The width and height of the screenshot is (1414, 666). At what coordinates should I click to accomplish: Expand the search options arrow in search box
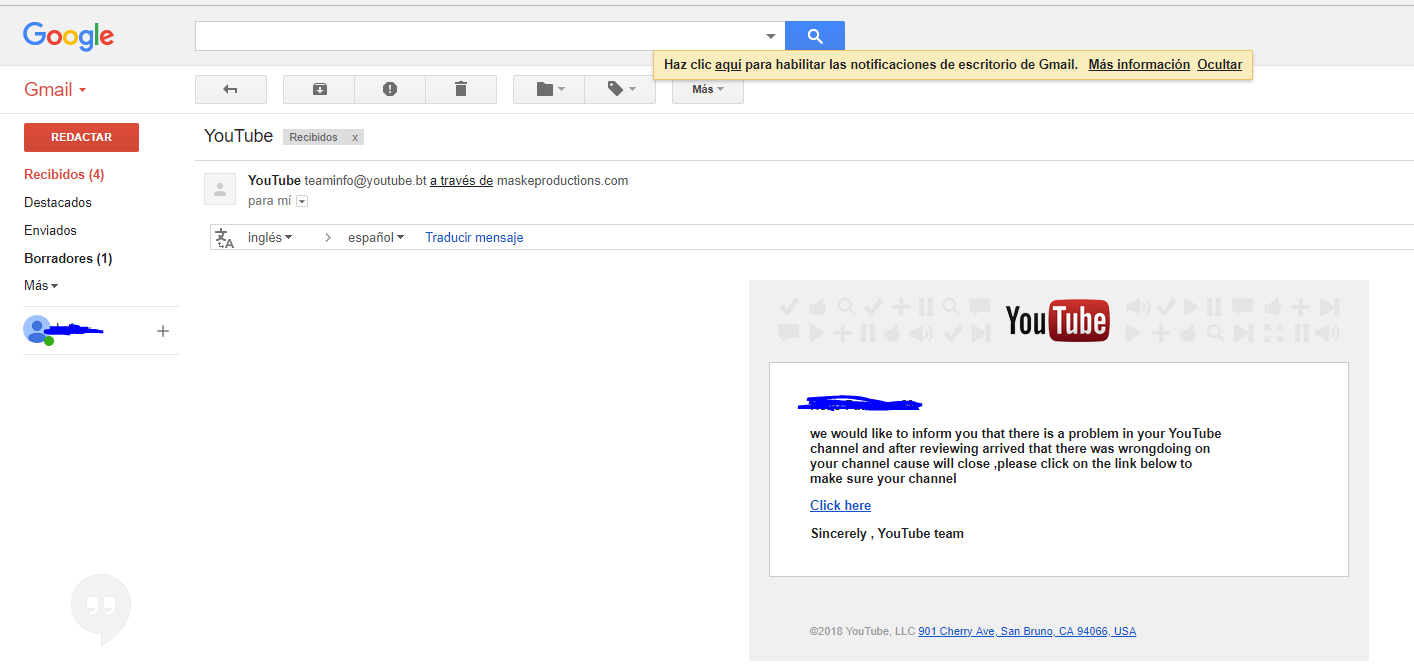pos(771,36)
